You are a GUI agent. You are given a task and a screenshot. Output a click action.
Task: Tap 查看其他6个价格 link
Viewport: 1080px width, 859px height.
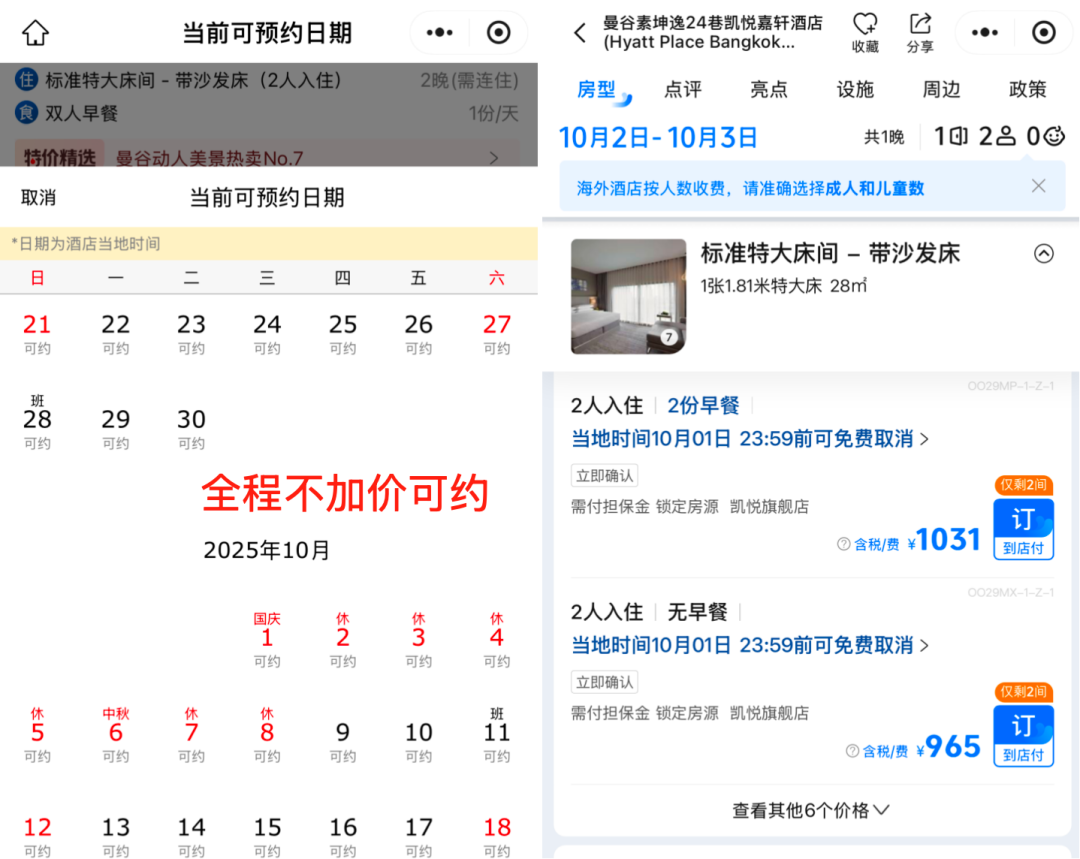click(x=810, y=810)
